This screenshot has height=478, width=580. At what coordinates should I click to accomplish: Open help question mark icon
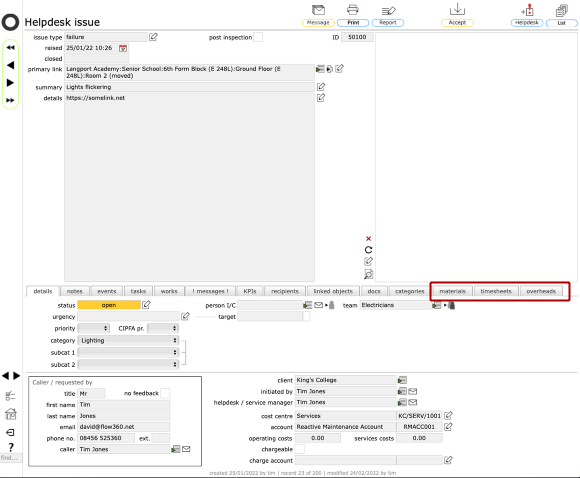click(11, 447)
